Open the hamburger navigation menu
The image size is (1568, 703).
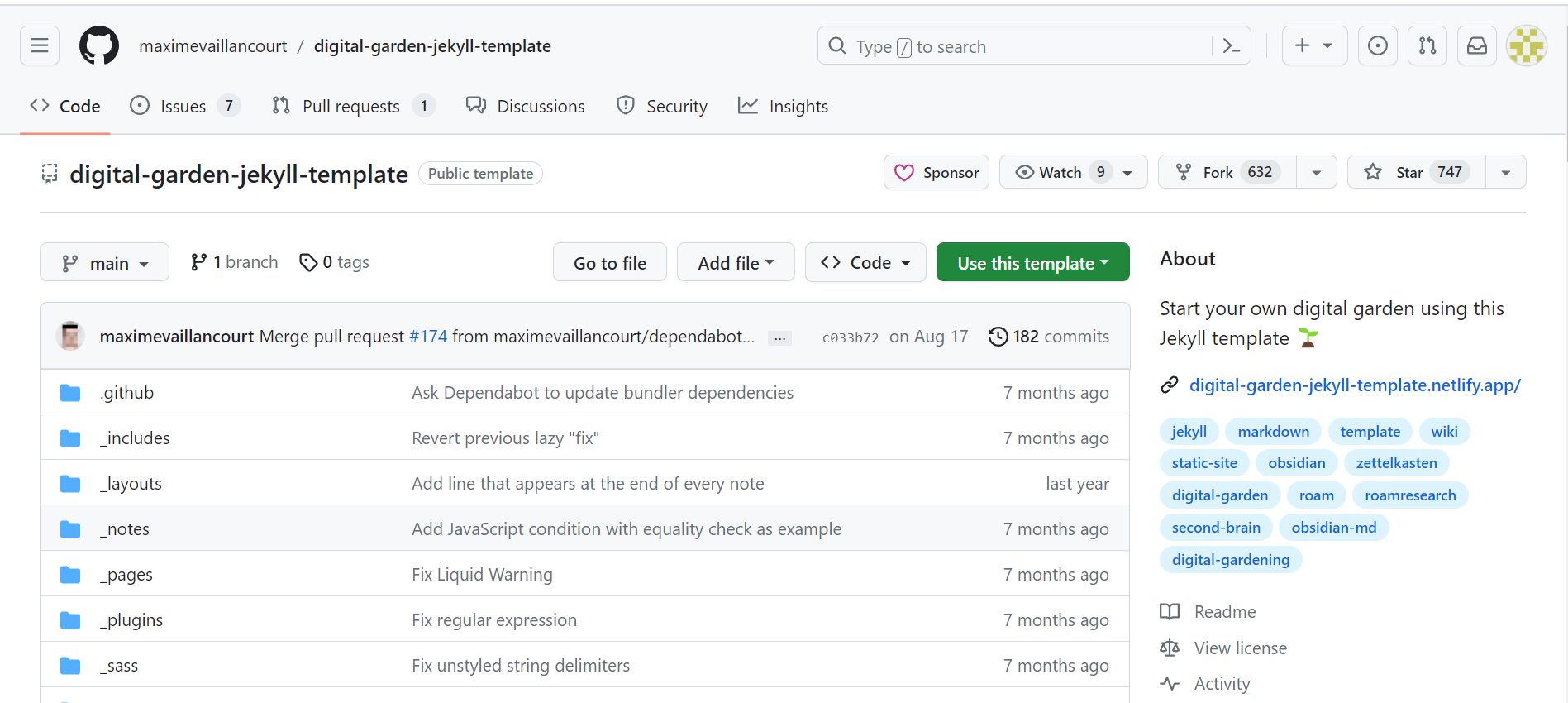tap(40, 45)
